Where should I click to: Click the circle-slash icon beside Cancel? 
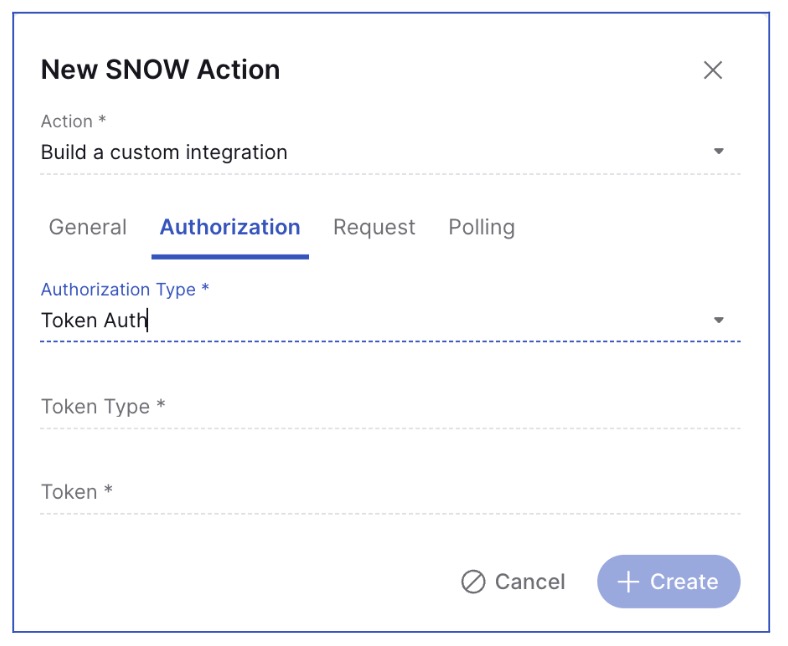pyautogui.click(x=473, y=582)
